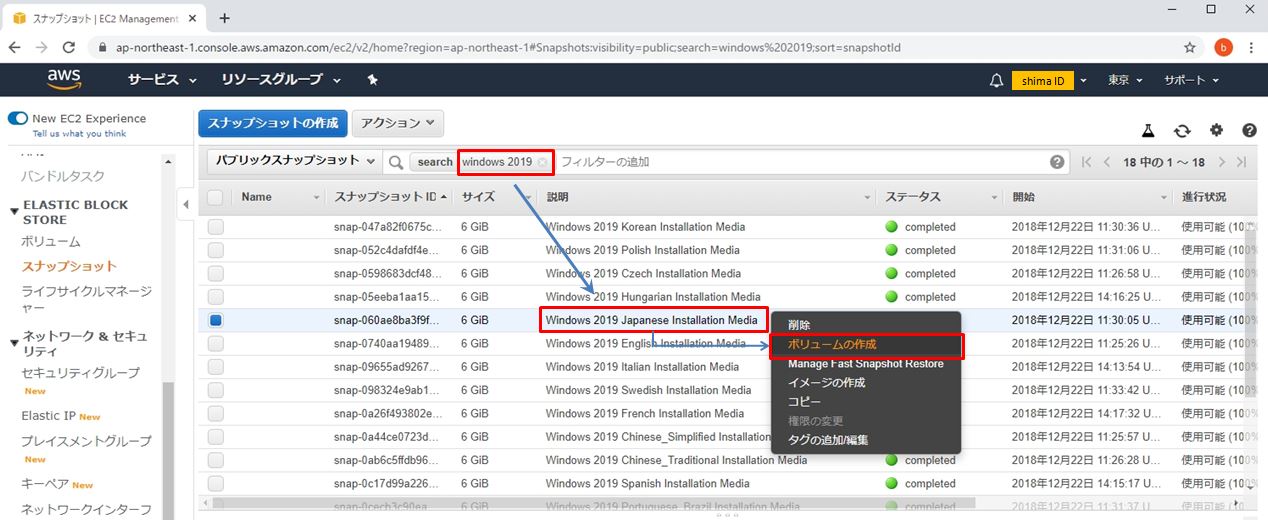The width and height of the screenshot is (1268, 520).
Task: Check the Hungarian Installation Media row
Action: [x=215, y=297]
